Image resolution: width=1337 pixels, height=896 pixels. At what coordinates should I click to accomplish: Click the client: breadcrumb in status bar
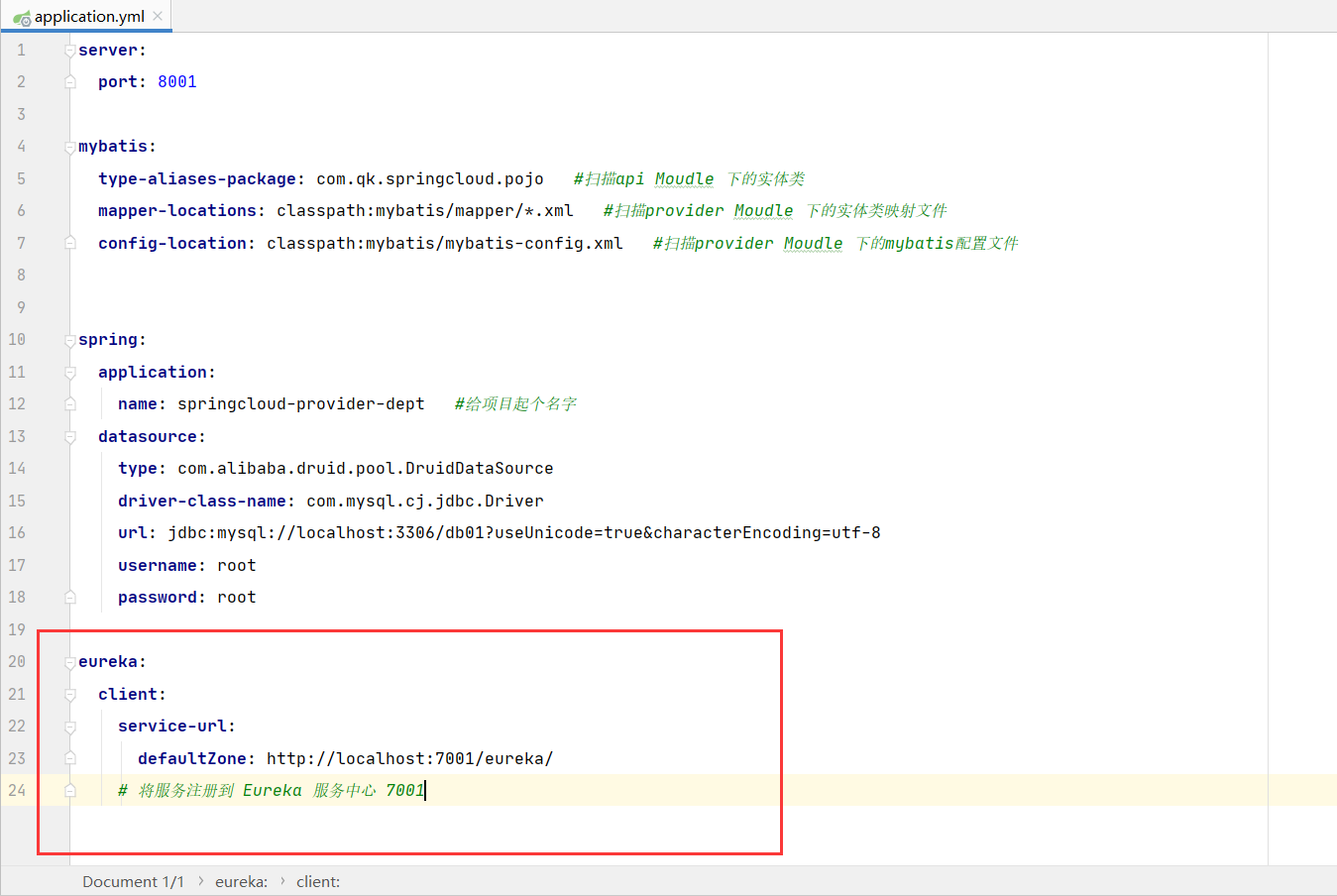318,881
